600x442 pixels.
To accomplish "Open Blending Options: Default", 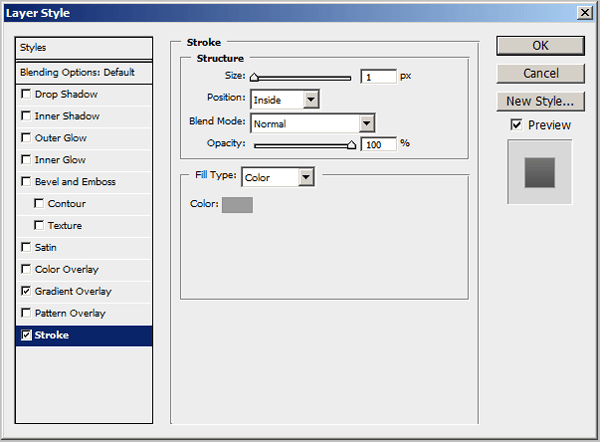I will 84,72.
